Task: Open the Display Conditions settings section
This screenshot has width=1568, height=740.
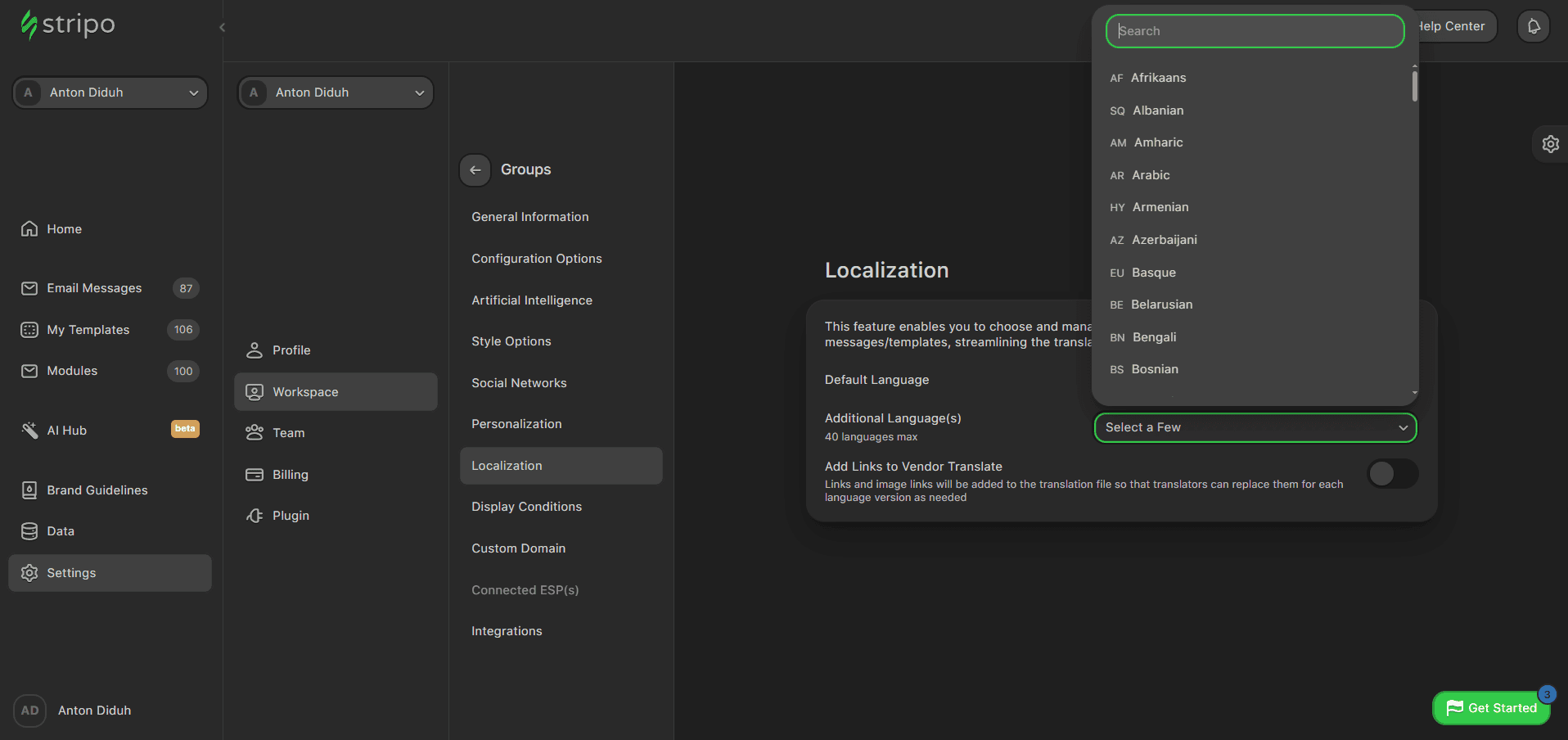Action: click(526, 507)
